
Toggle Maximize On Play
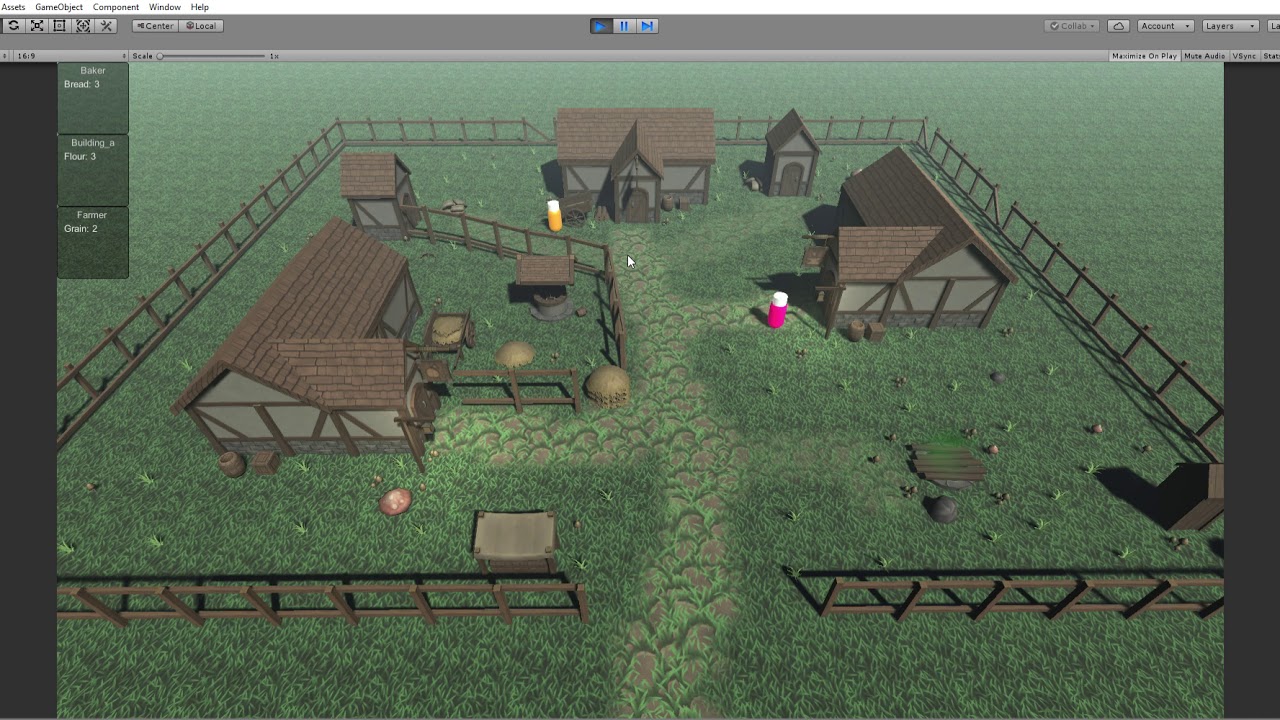[x=1144, y=56]
